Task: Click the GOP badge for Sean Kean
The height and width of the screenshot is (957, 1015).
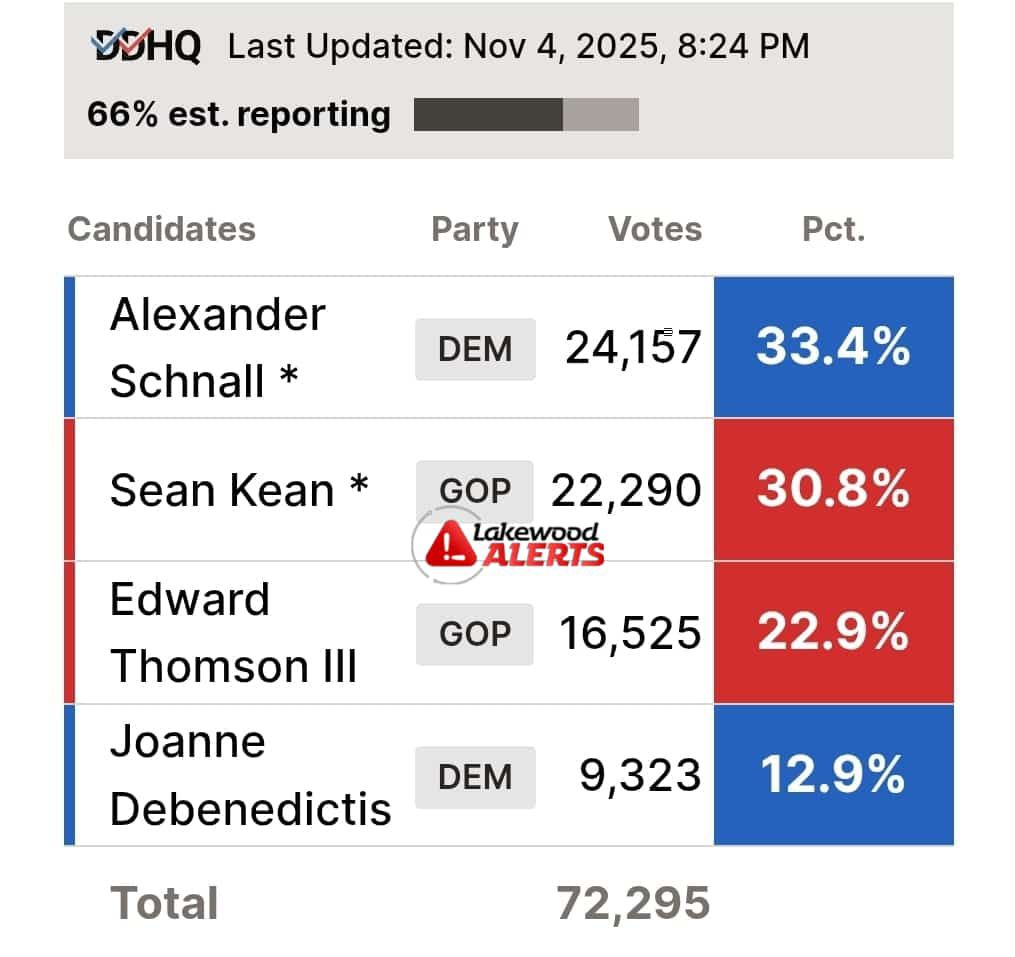Action: tap(475, 490)
